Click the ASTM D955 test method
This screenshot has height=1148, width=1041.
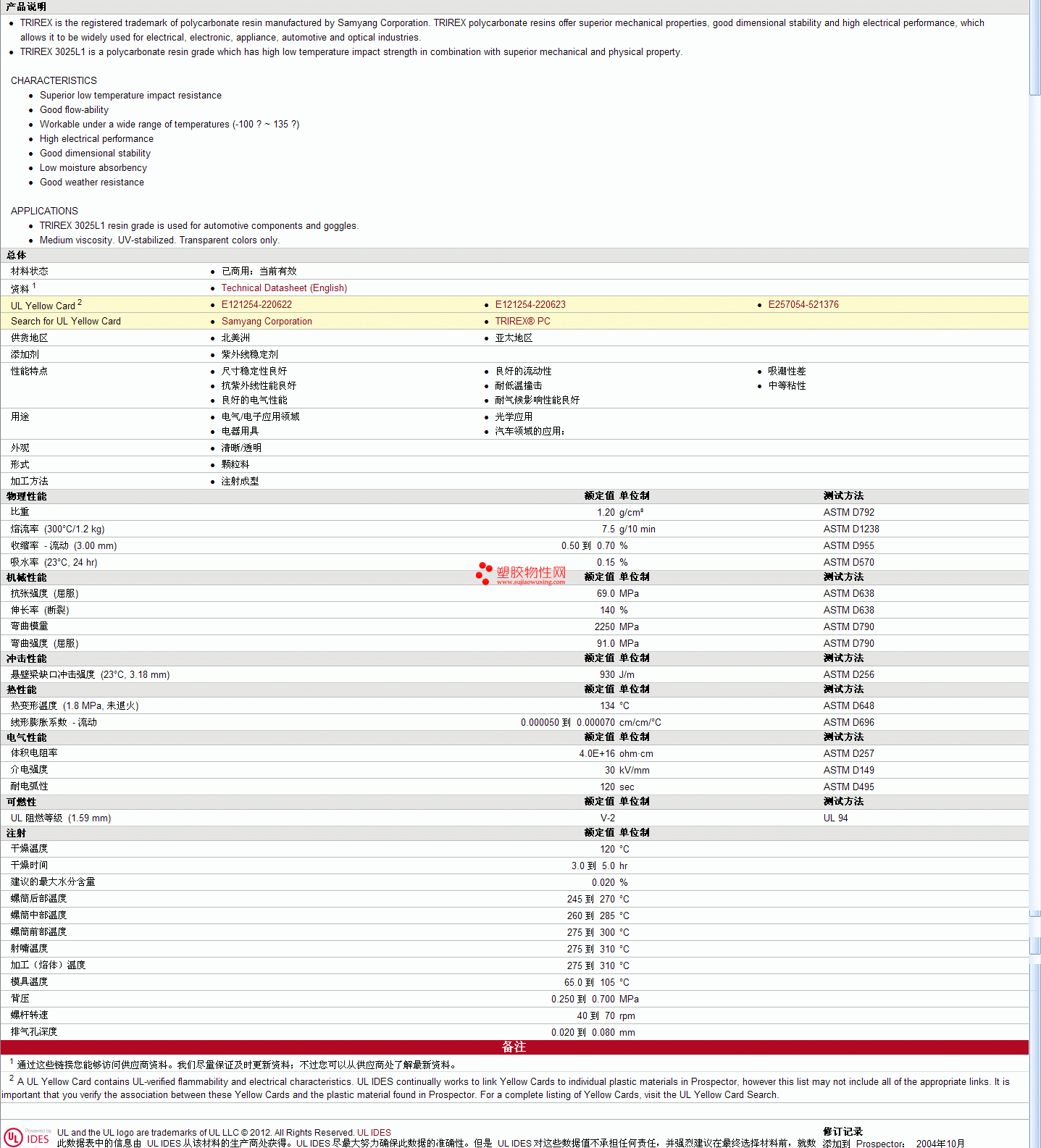(849, 546)
